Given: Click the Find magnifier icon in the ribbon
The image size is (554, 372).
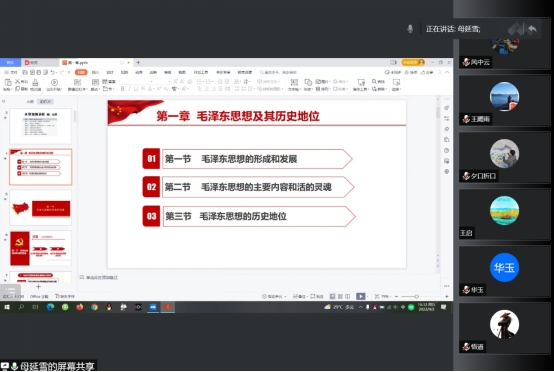Looking at the screenshot, I should point(374,81).
